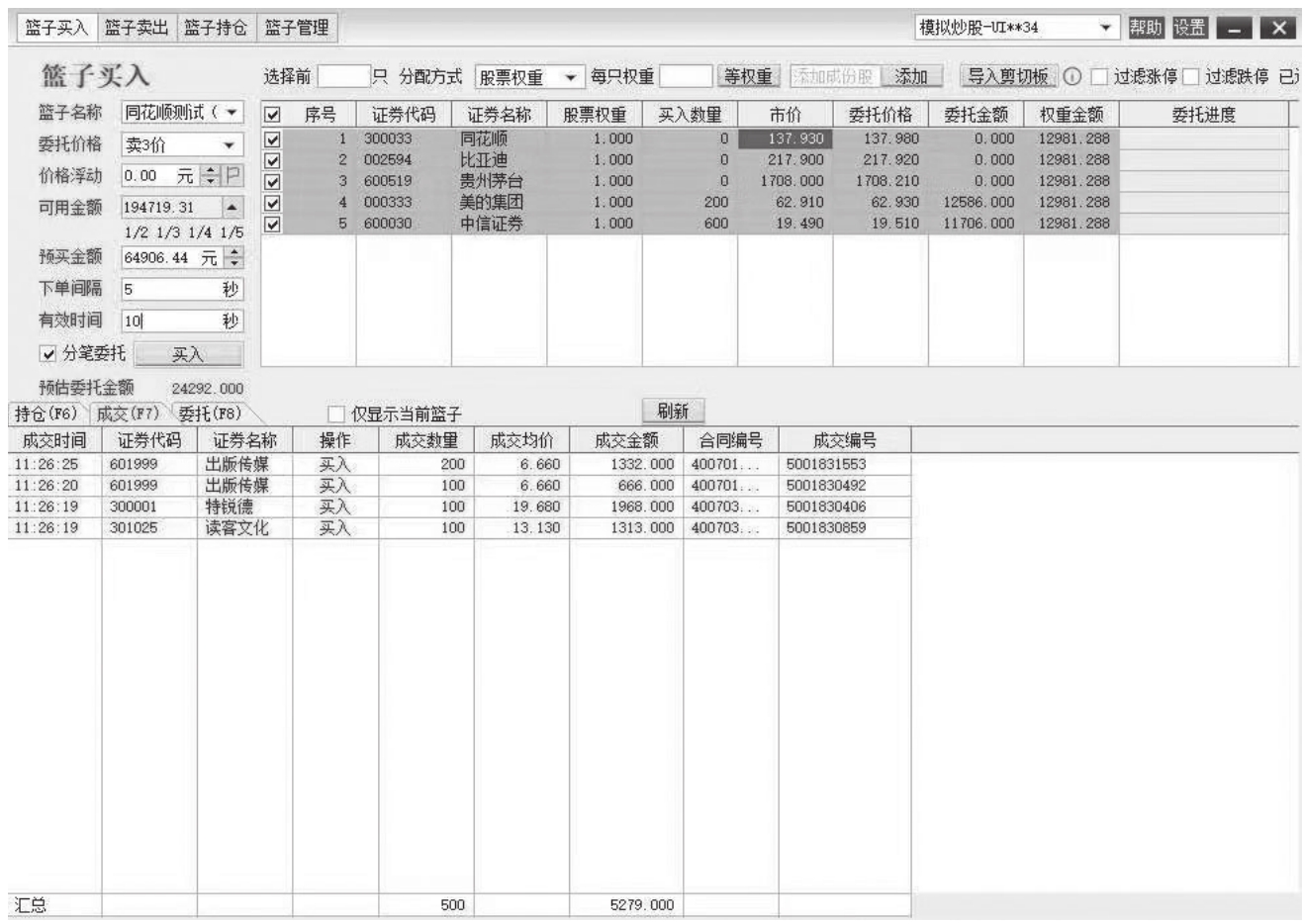Switch to the 委托(F8) tab
Image resolution: width=1305 pixels, height=924 pixels.
click(x=210, y=414)
